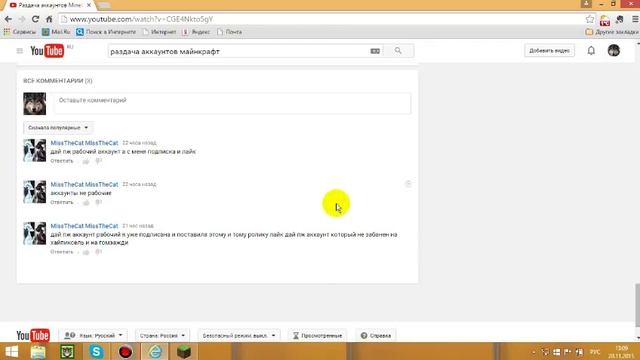
Task: Open the safe mode dropdown "Безопасный режим"
Action: (x=239, y=336)
